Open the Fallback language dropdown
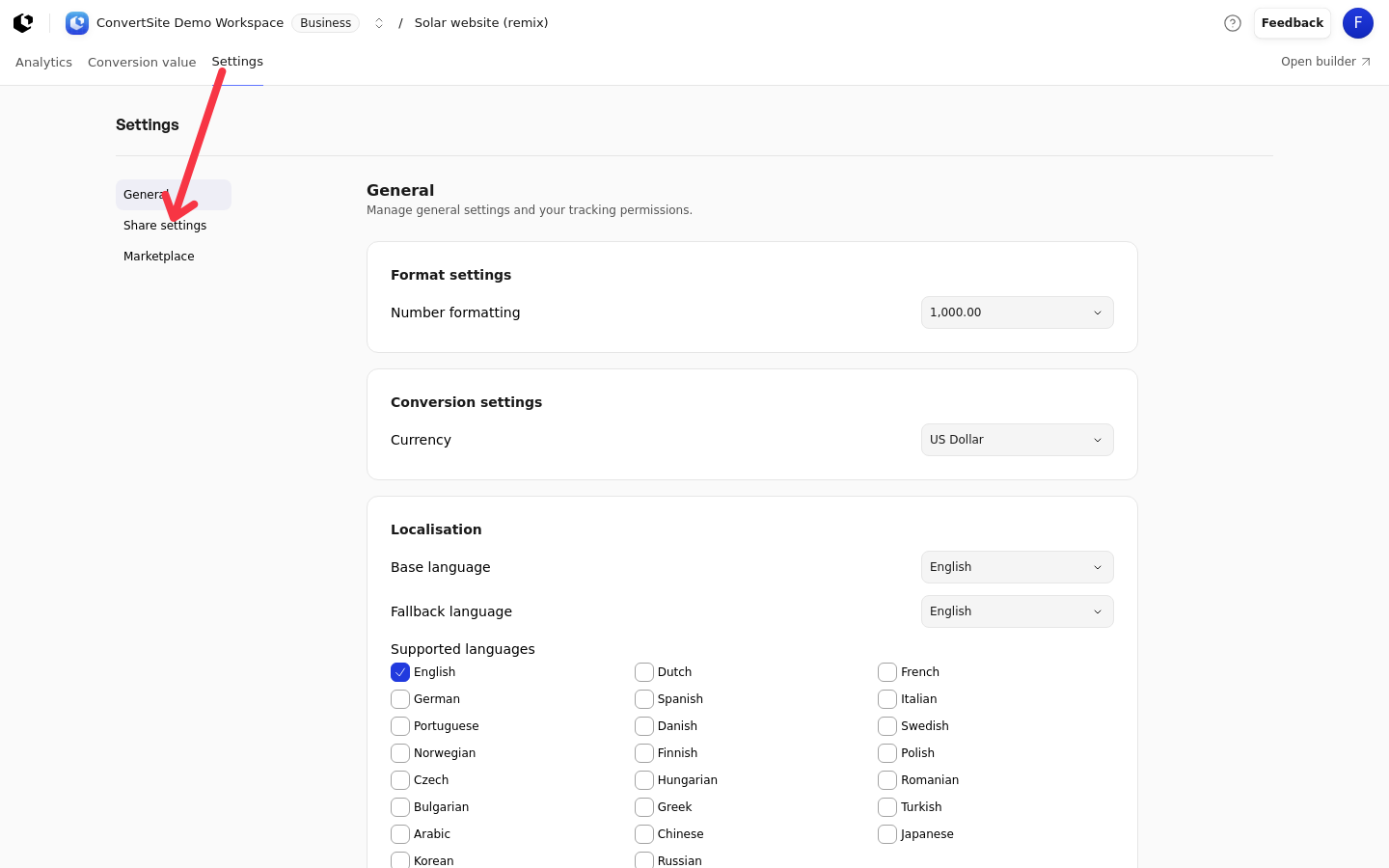The image size is (1389, 868). [1018, 611]
